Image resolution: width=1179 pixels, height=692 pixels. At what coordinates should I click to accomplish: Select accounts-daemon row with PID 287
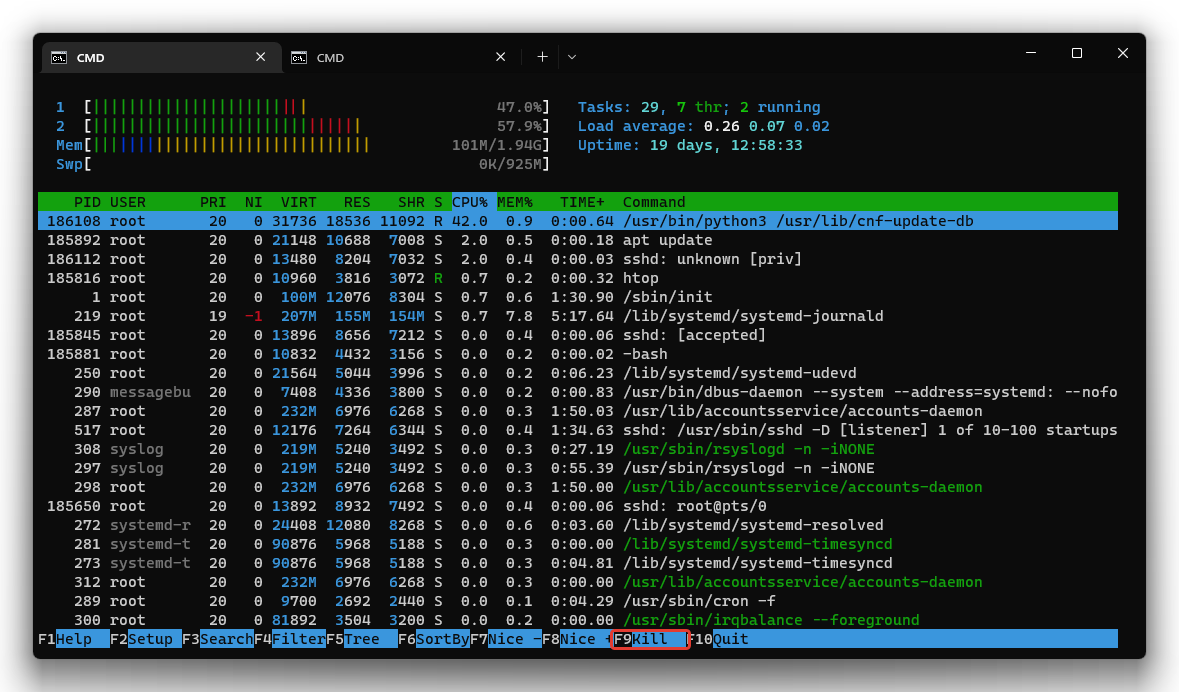tap(577, 411)
